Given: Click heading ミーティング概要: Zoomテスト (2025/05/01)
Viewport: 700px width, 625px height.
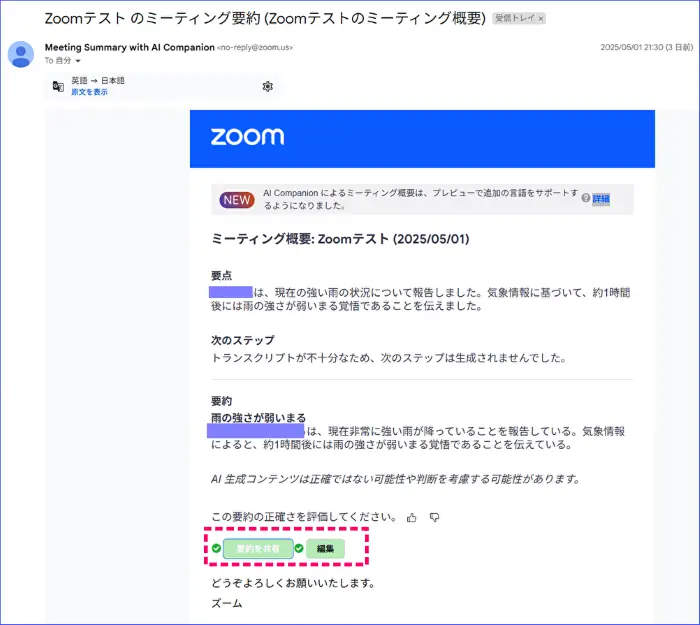Looking at the screenshot, I should [x=340, y=239].
